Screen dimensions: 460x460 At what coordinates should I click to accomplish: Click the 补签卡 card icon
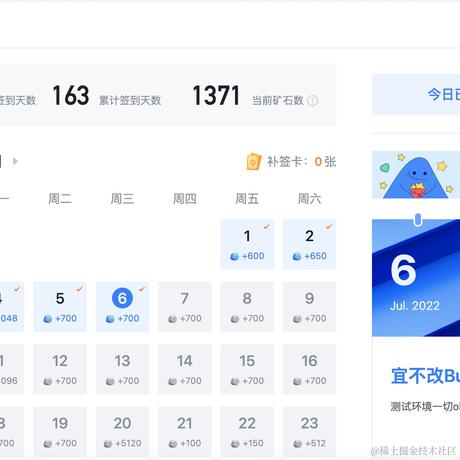click(253, 162)
